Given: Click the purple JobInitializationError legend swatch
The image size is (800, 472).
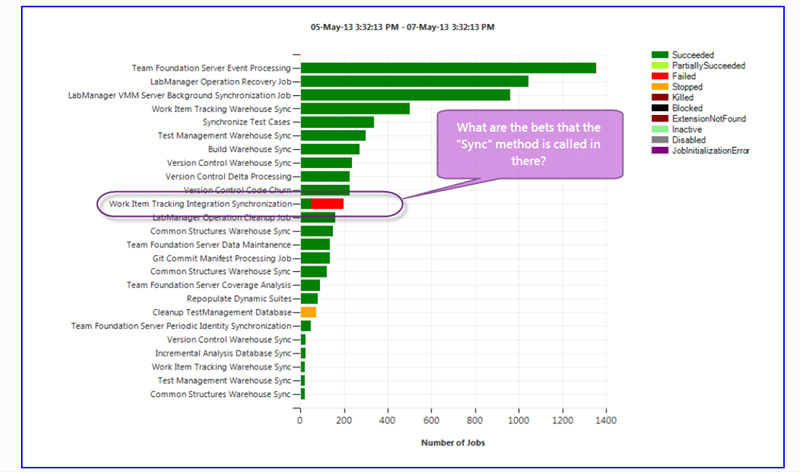Looking at the screenshot, I should pos(660,151).
